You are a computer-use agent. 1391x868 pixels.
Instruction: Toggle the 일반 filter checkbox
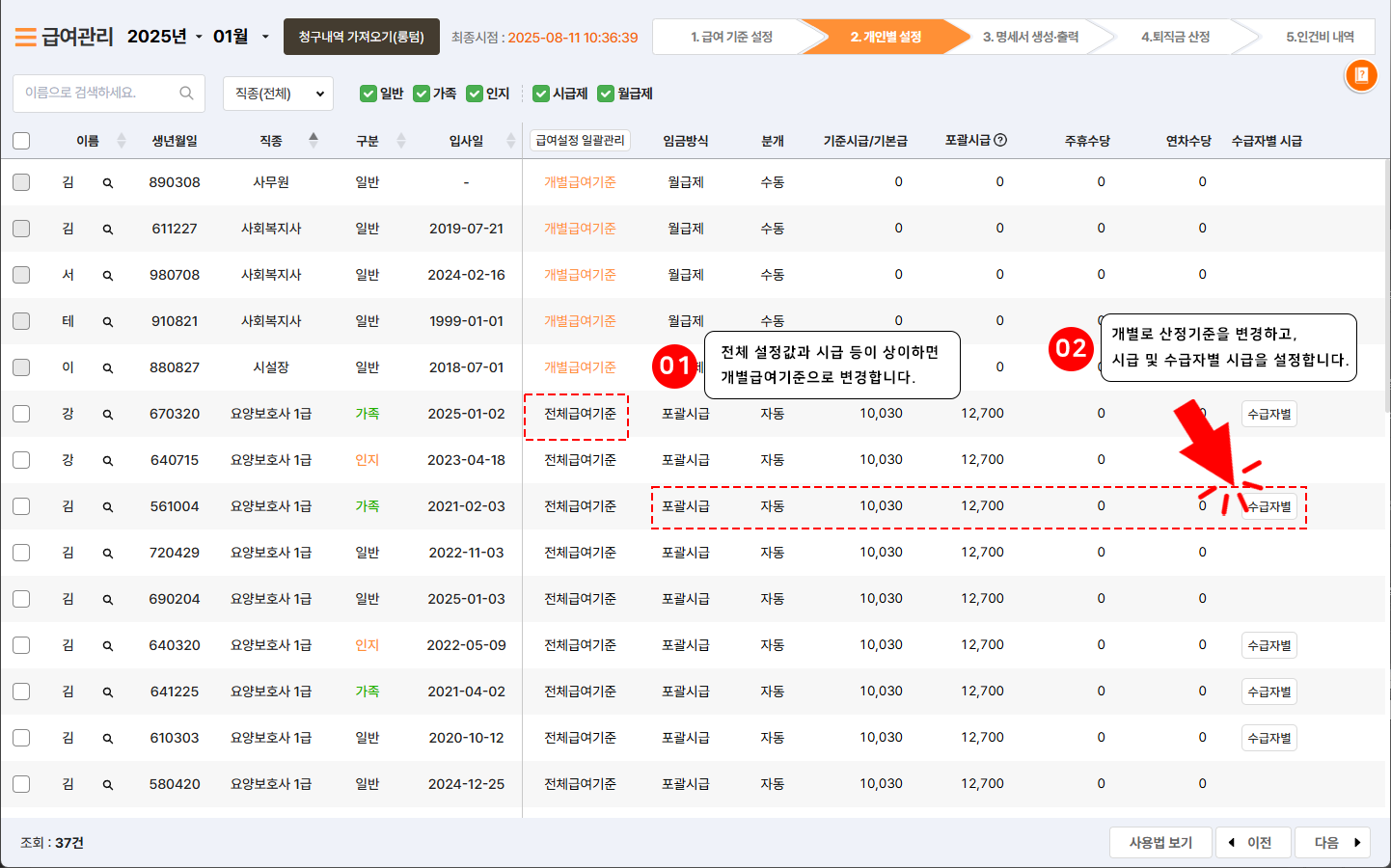(368, 94)
